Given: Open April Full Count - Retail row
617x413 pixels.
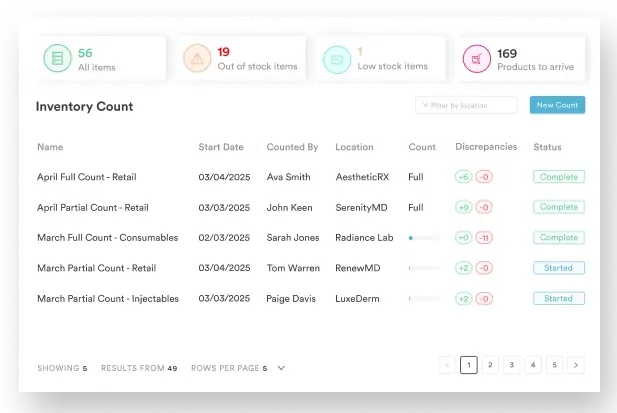Looking at the screenshot, I should tap(311, 177).
